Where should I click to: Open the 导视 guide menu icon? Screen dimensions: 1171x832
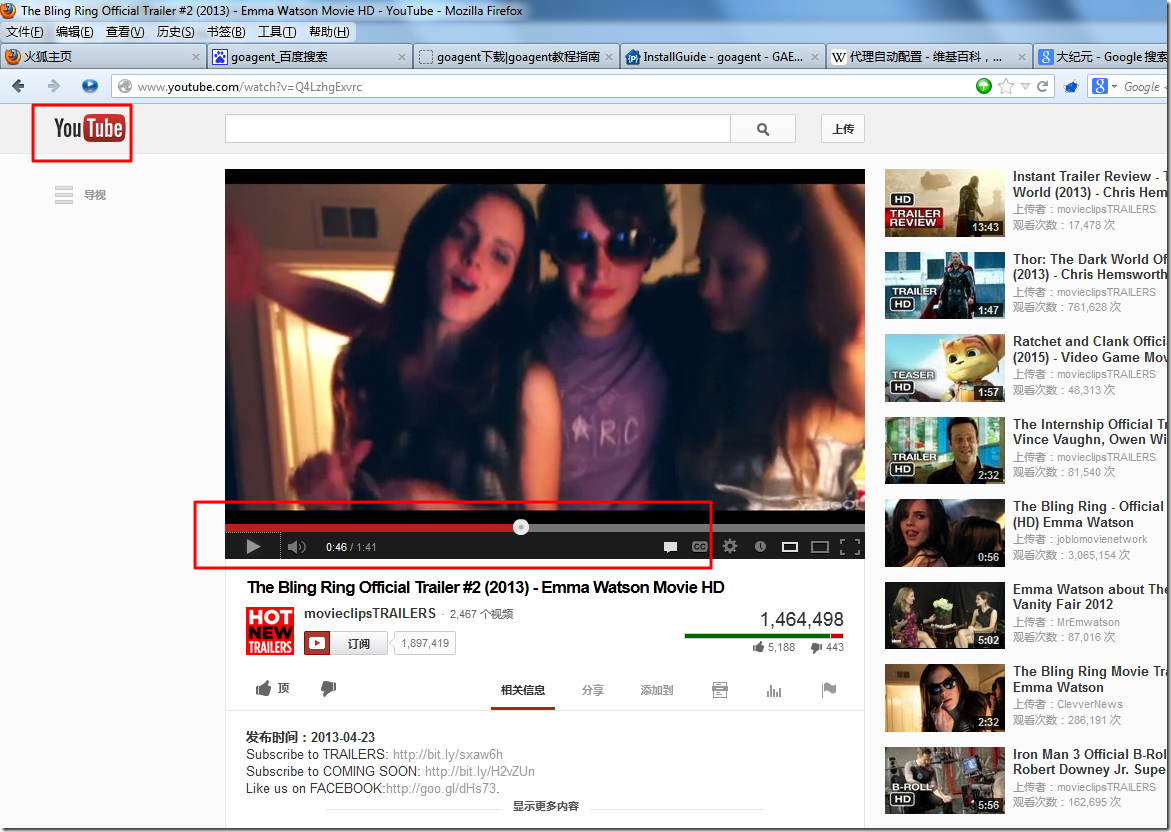[x=64, y=195]
